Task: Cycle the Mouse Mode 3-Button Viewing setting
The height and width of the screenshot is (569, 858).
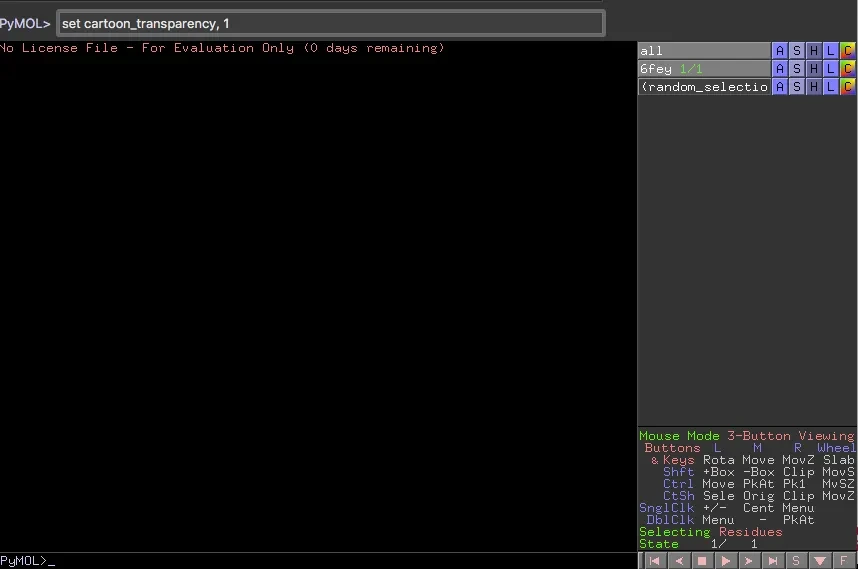Action: coord(746,436)
